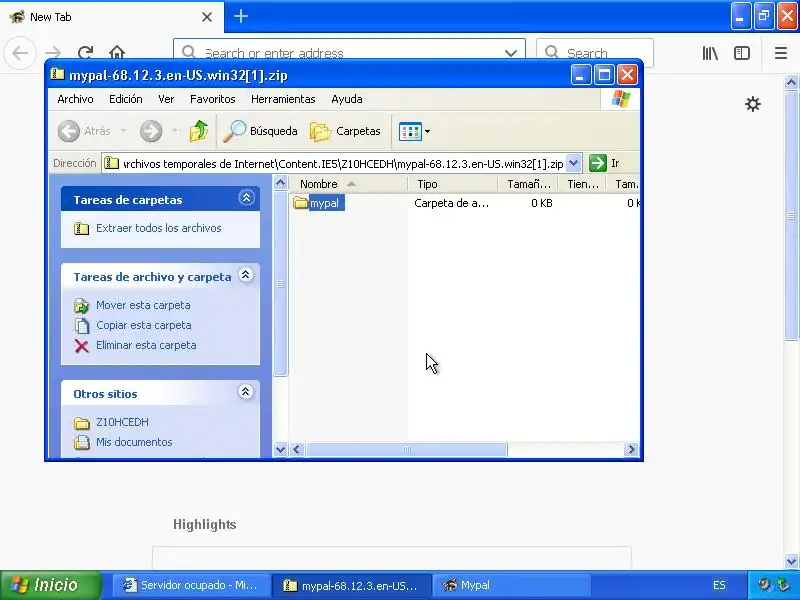Click the extract all files zip icon

pyautogui.click(x=81, y=228)
